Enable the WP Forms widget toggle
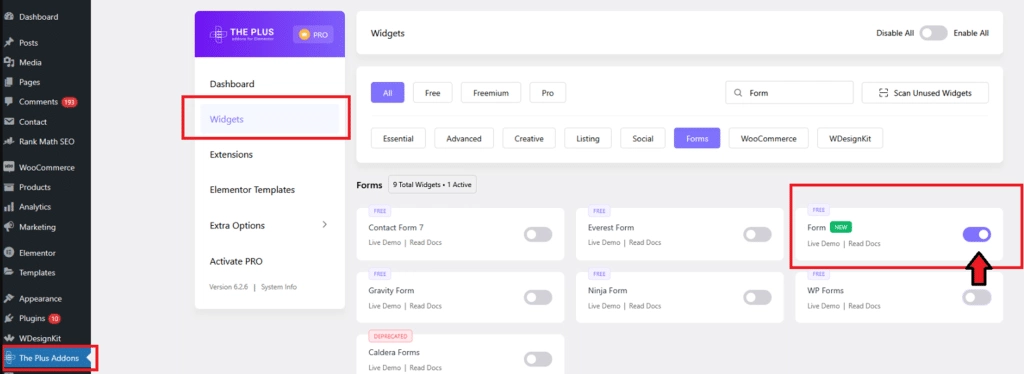 (x=976, y=298)
